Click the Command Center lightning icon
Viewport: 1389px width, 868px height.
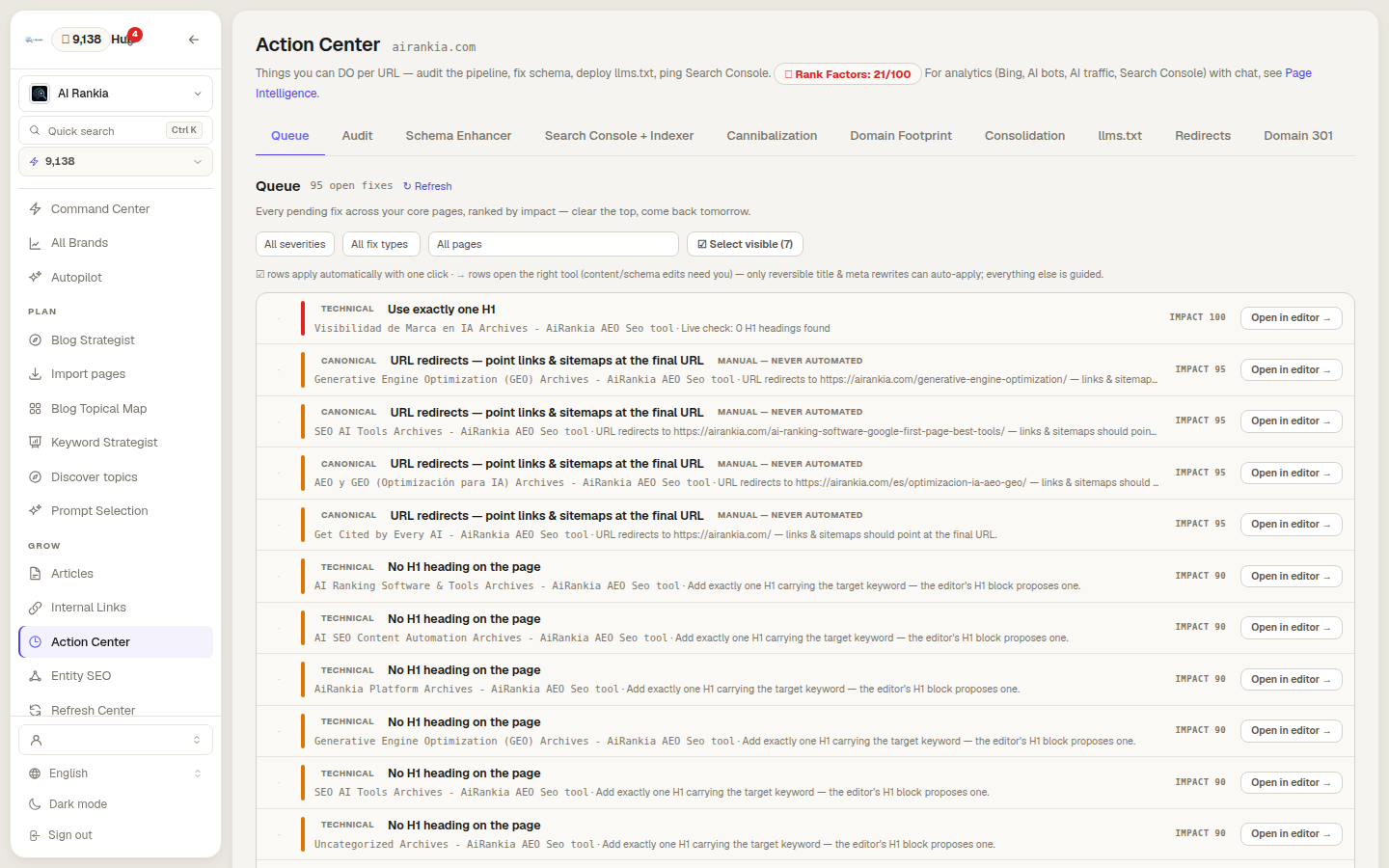[x=35, y=209]
